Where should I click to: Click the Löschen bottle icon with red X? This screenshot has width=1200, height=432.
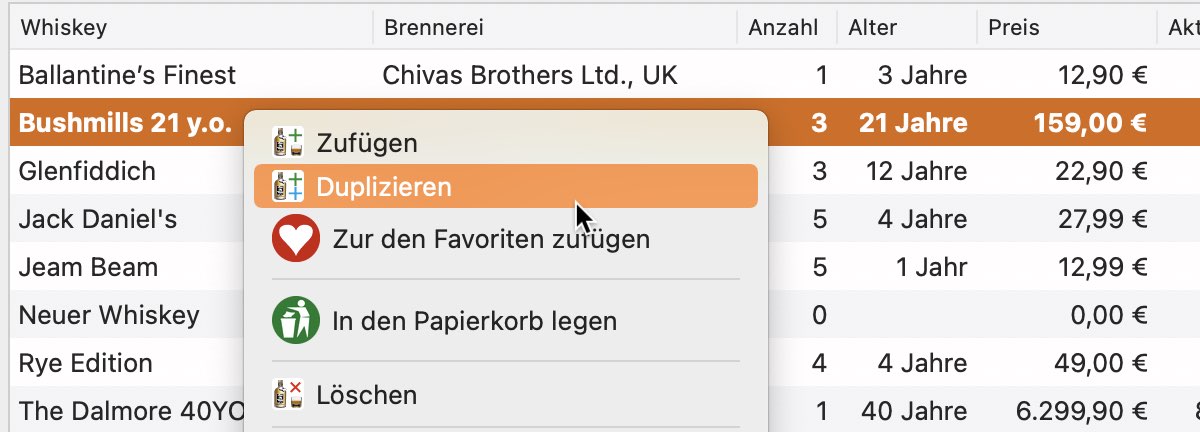(x=289, y=394)
